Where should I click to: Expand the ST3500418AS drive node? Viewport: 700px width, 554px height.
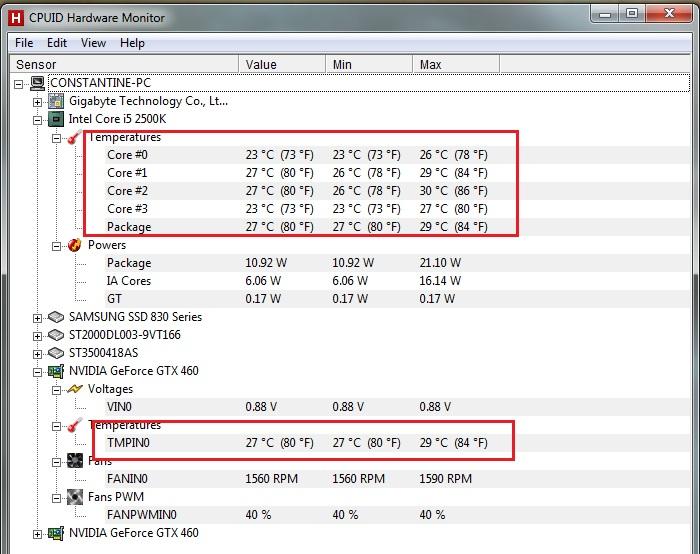[38, 354]
